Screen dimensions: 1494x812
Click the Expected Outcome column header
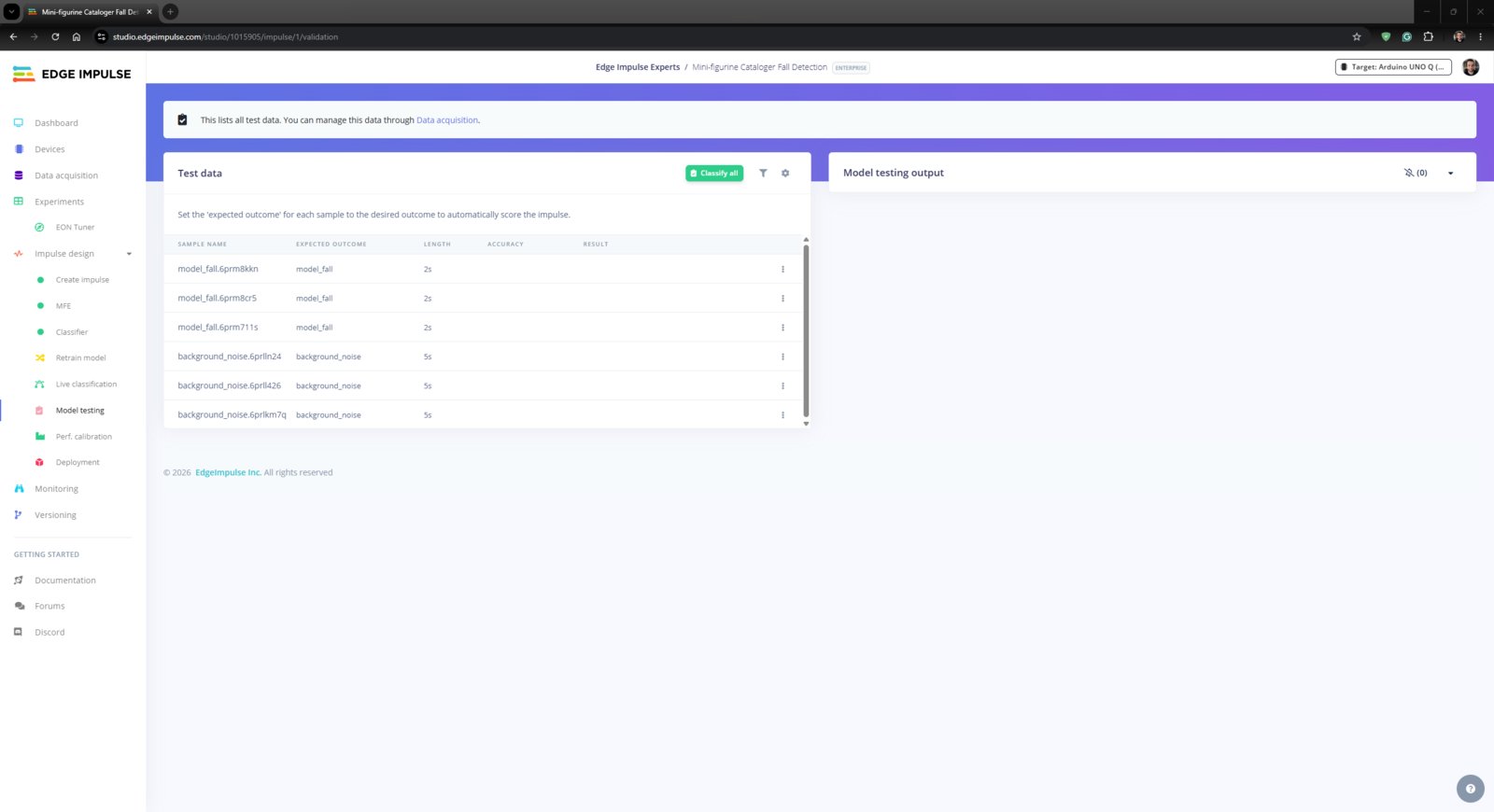(x=331, y=245)
